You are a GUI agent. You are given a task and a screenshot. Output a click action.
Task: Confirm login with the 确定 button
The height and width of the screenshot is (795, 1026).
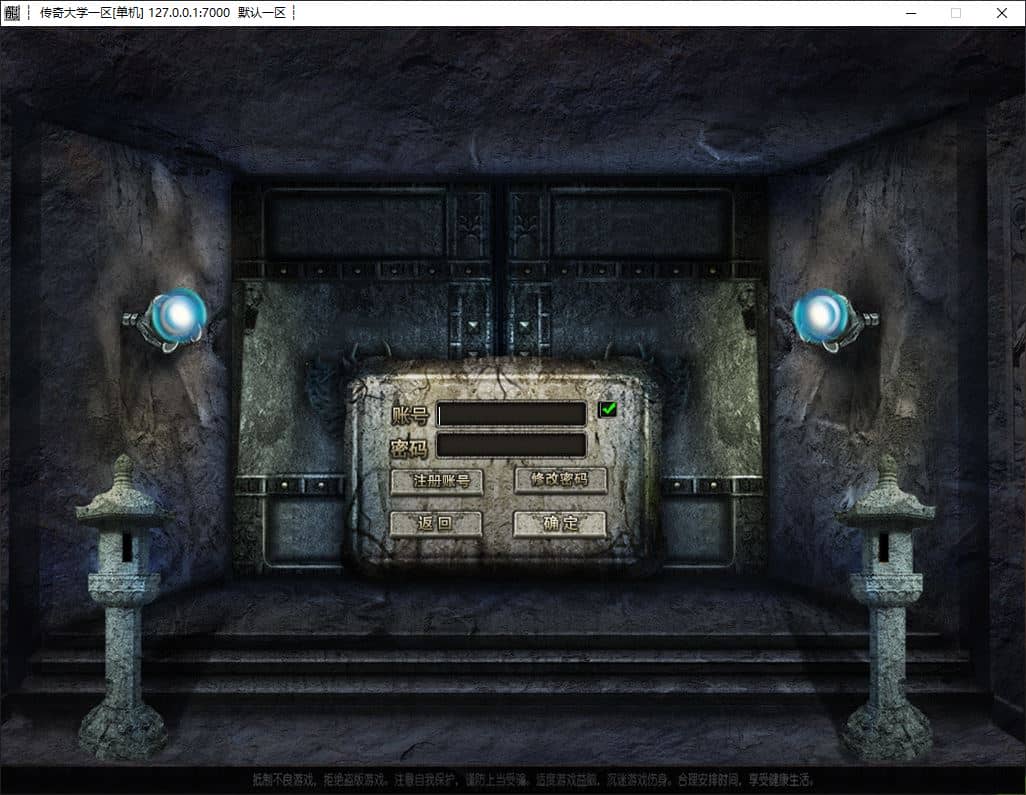pyautogui.click(x=559, y=523)
